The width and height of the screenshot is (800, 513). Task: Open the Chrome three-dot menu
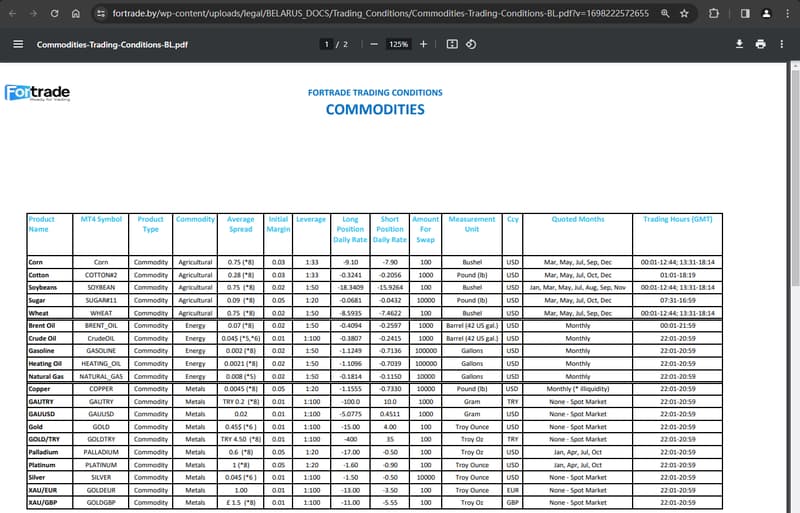785,14
